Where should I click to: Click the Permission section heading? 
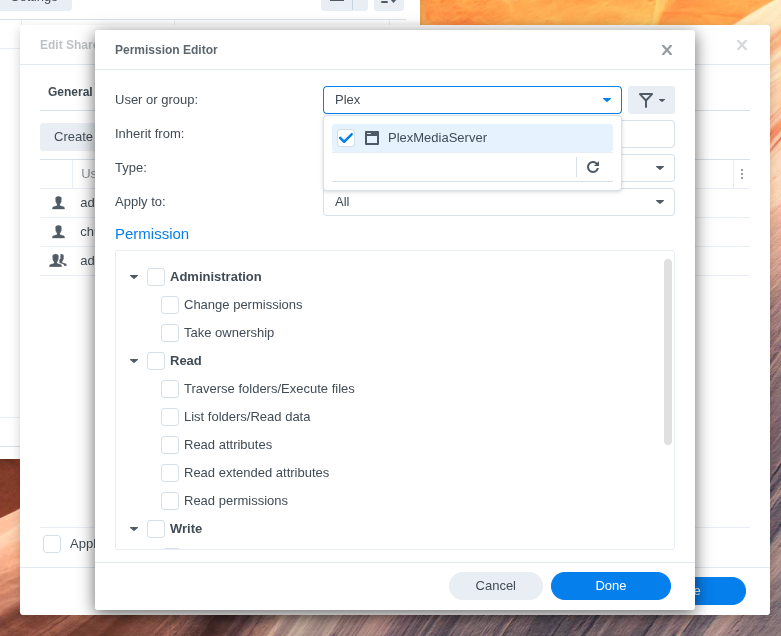point(152,234)
